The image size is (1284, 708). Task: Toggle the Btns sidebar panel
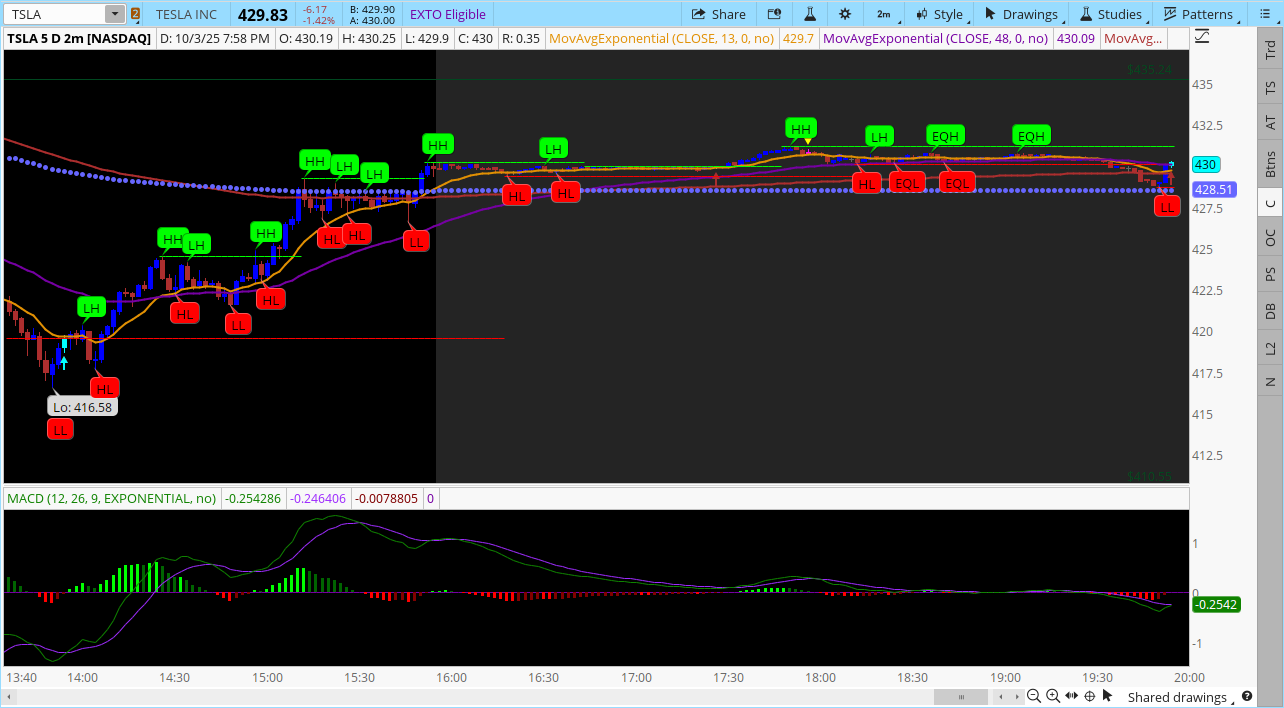pyautogui.click(x=1270, y=163)
